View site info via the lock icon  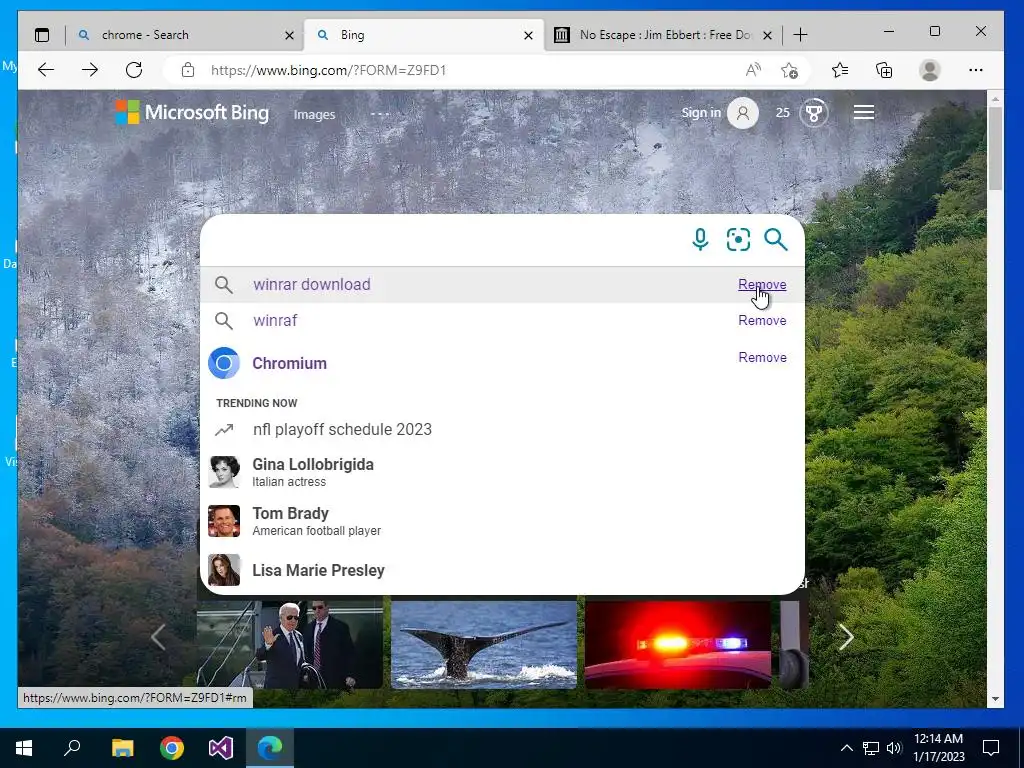188,70
